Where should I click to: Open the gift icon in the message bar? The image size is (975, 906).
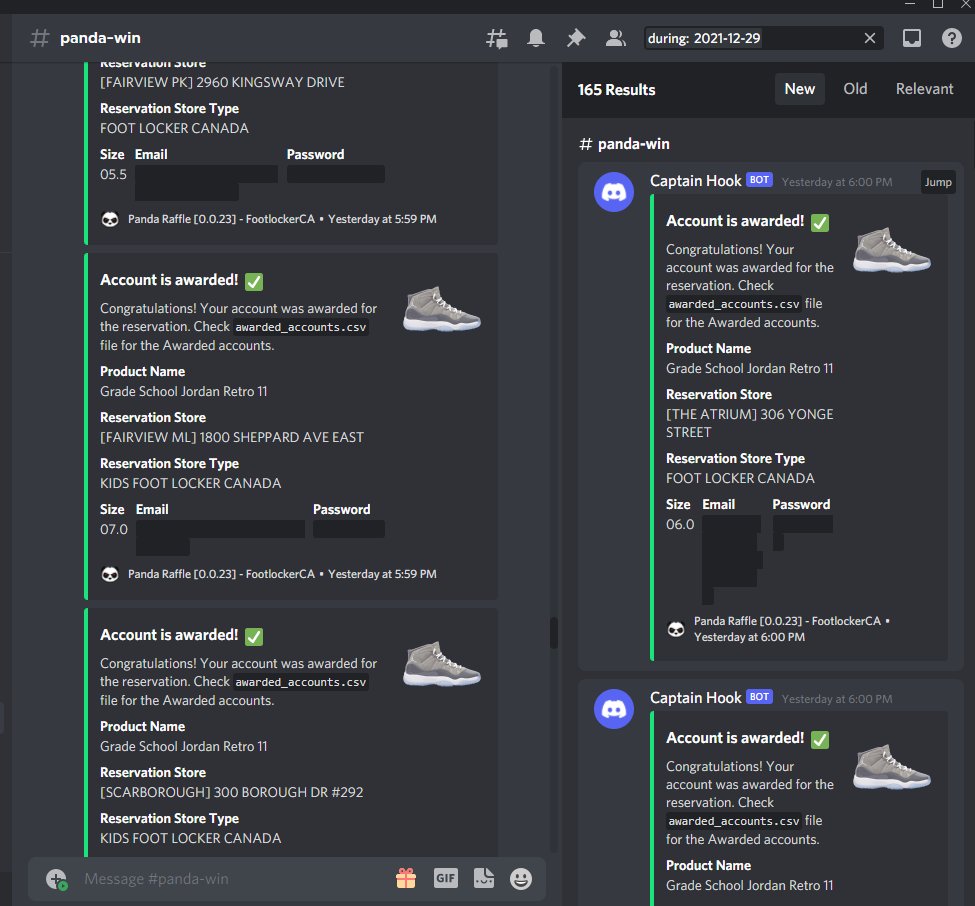click(405, 877)
